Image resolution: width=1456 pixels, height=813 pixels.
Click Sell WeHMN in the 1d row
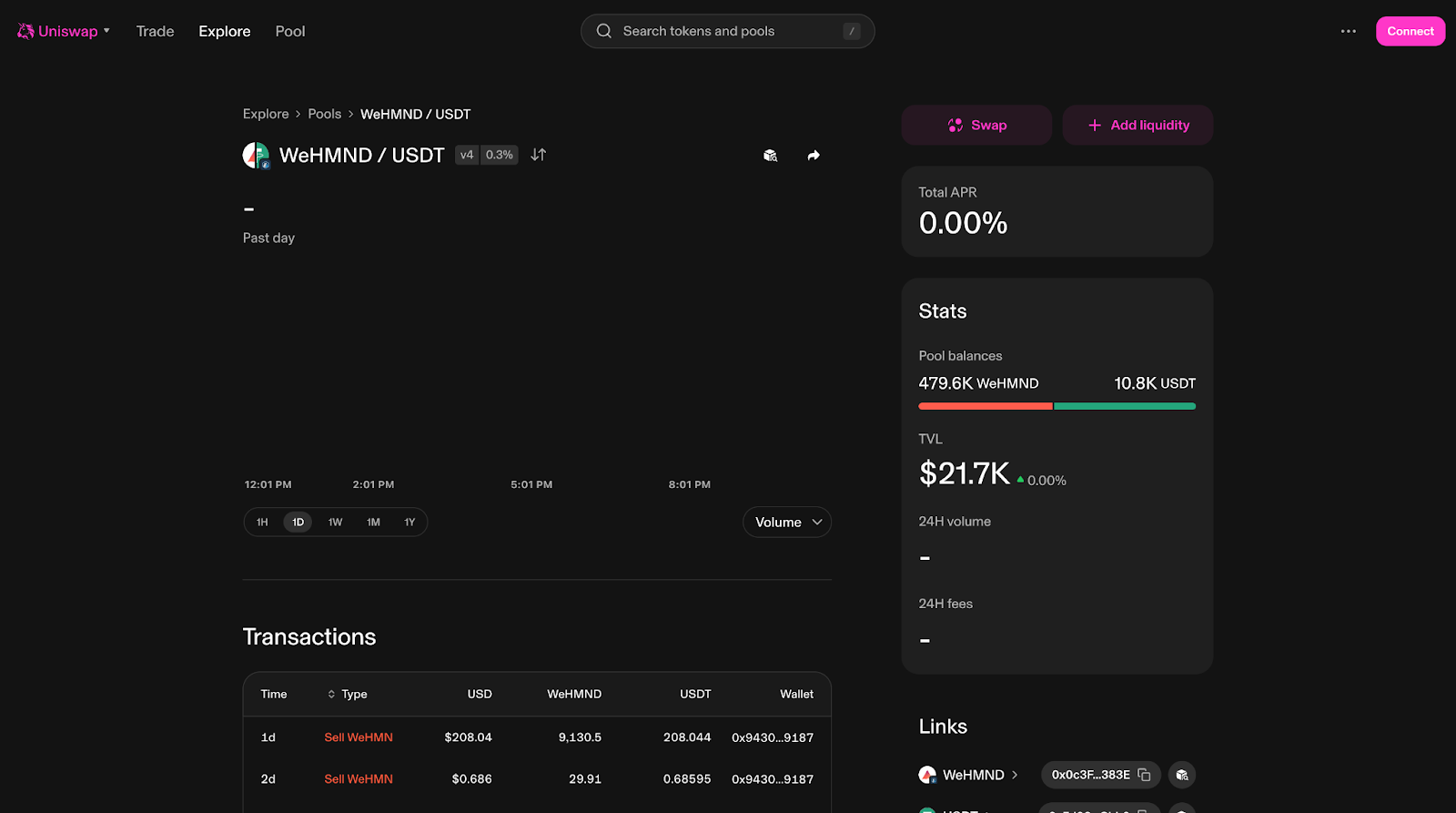click(359, 737)
